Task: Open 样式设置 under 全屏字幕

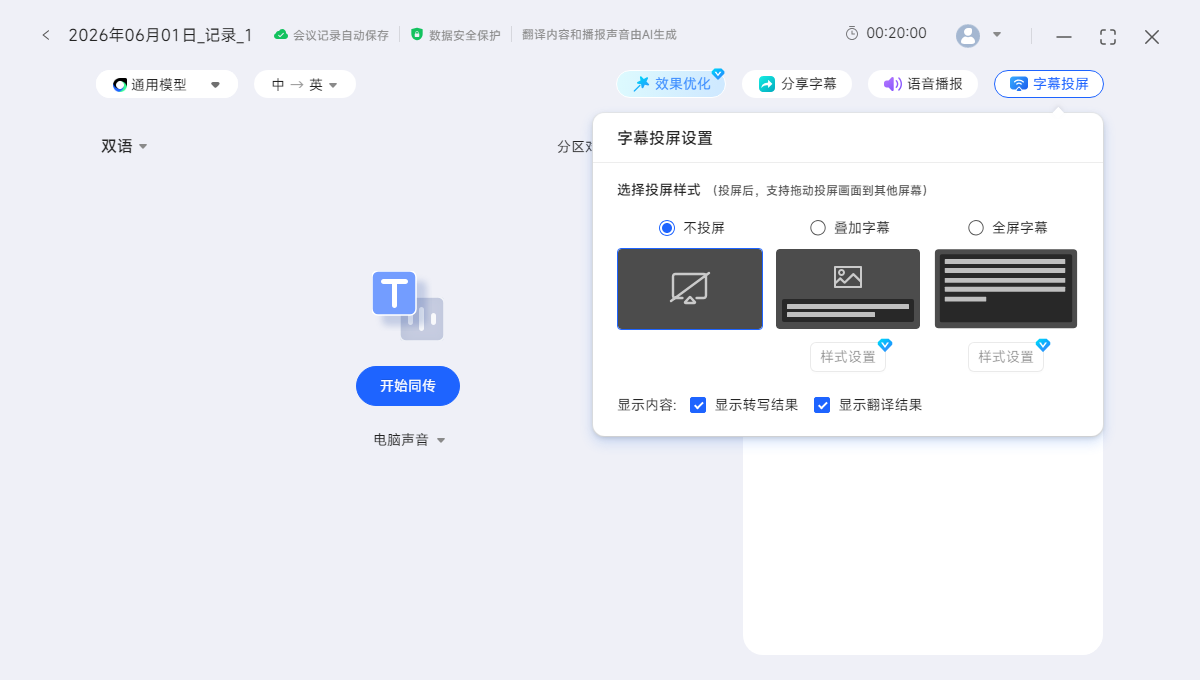Action: click(x=1006, y=357)
